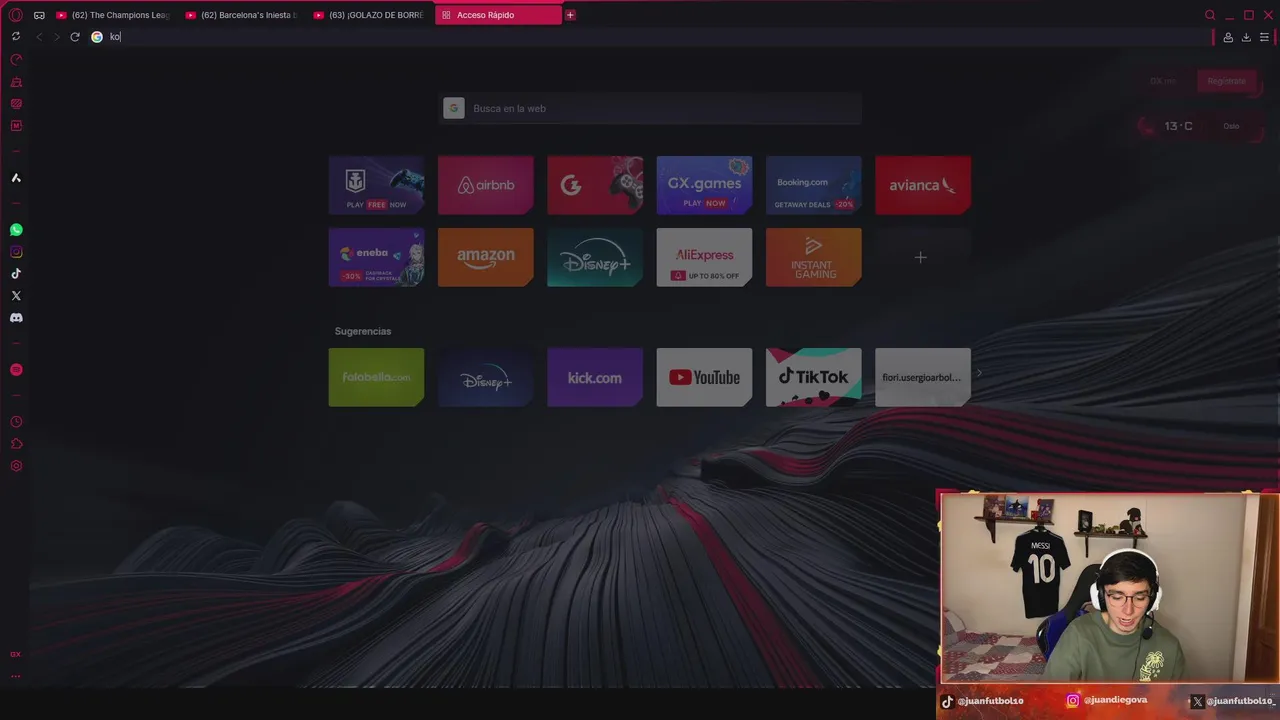Open the AliExpress speed dial tile
The image size is (1280, 720).
tap(704, 257)
